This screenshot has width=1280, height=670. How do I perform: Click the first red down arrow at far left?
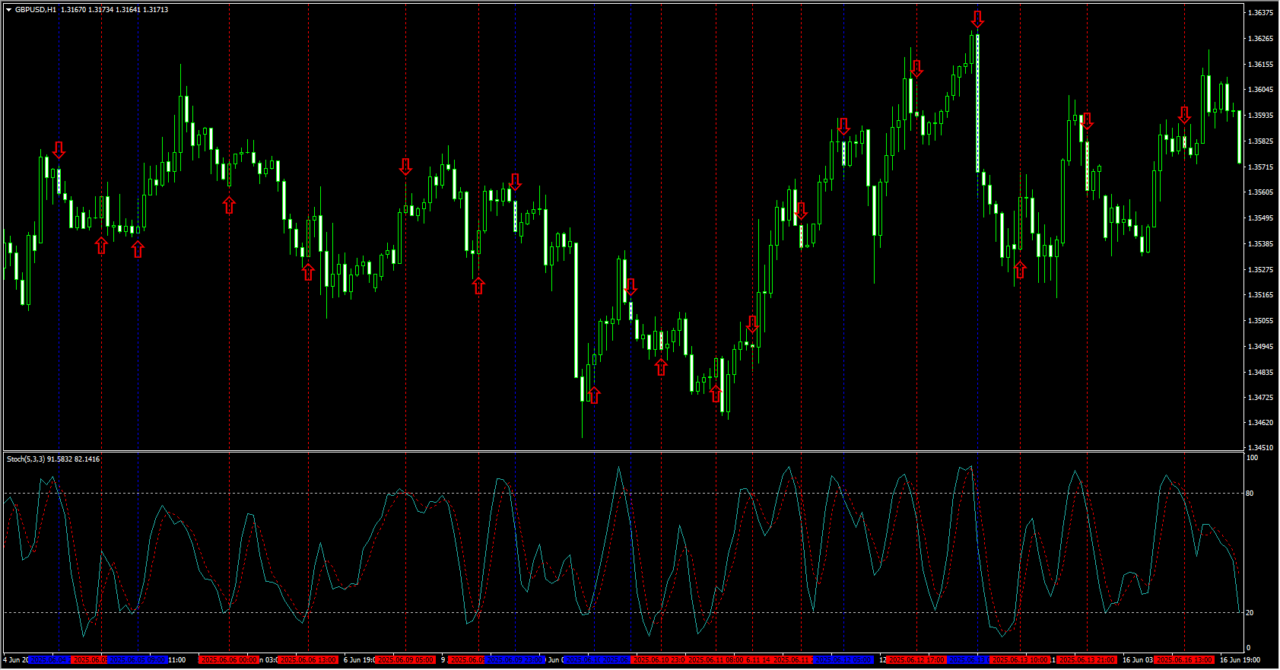(x=59, y=150)
